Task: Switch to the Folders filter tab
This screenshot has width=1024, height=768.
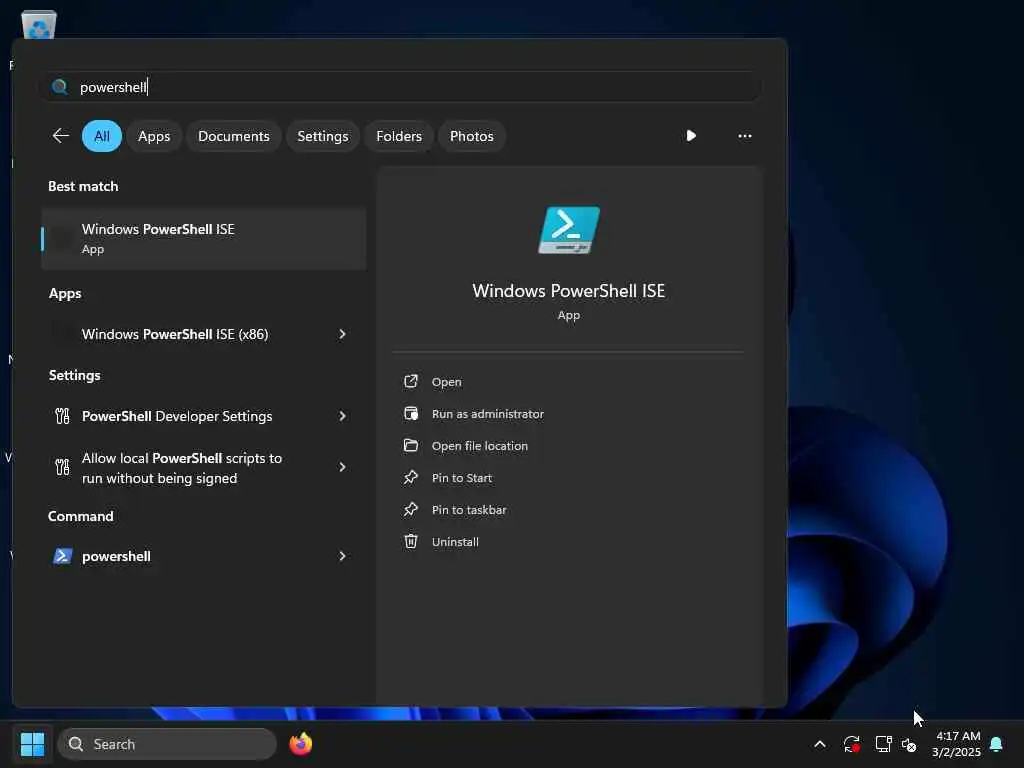Action: (399, 136)
